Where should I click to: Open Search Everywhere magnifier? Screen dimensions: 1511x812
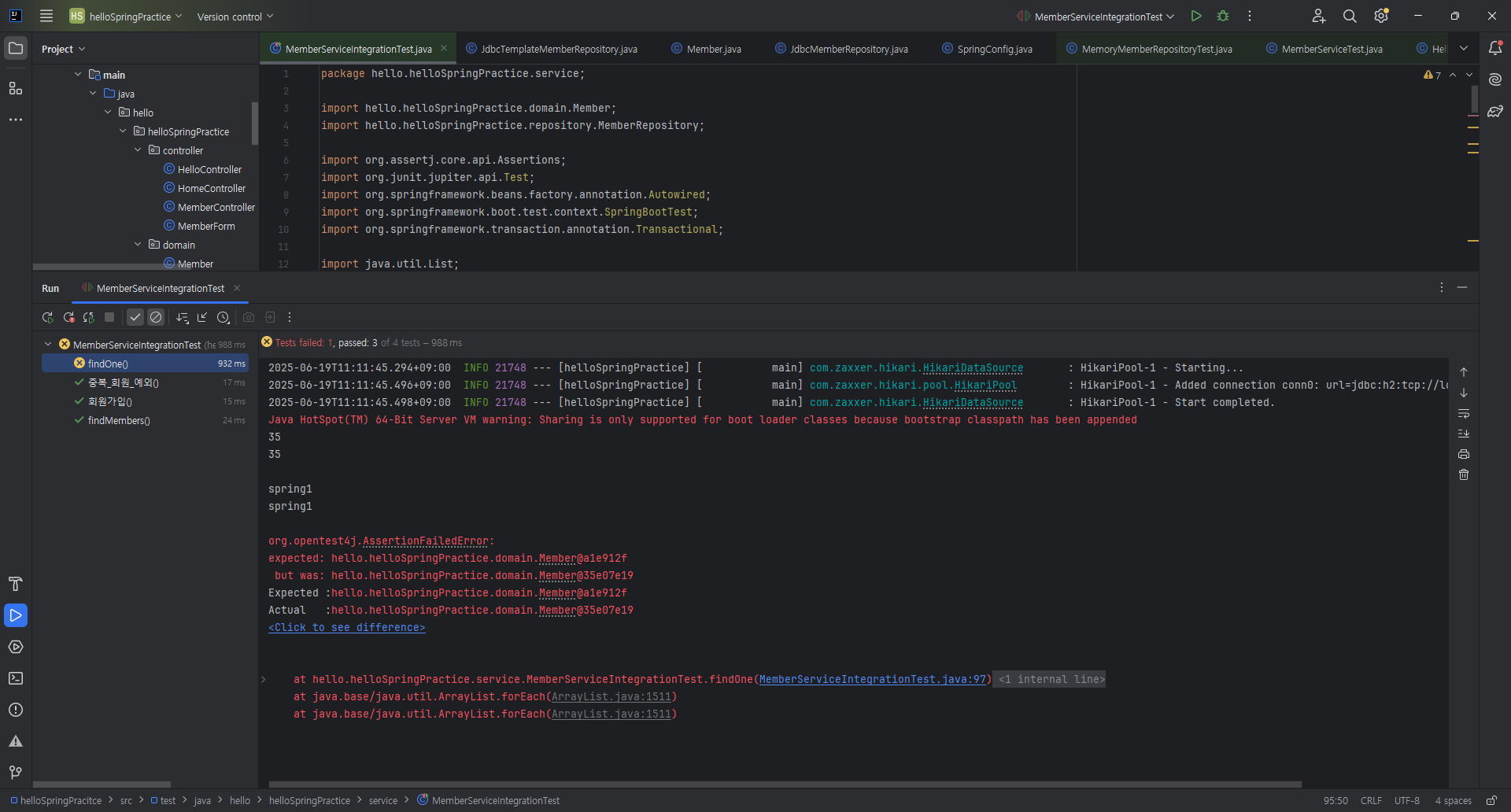coord(1350,16)
